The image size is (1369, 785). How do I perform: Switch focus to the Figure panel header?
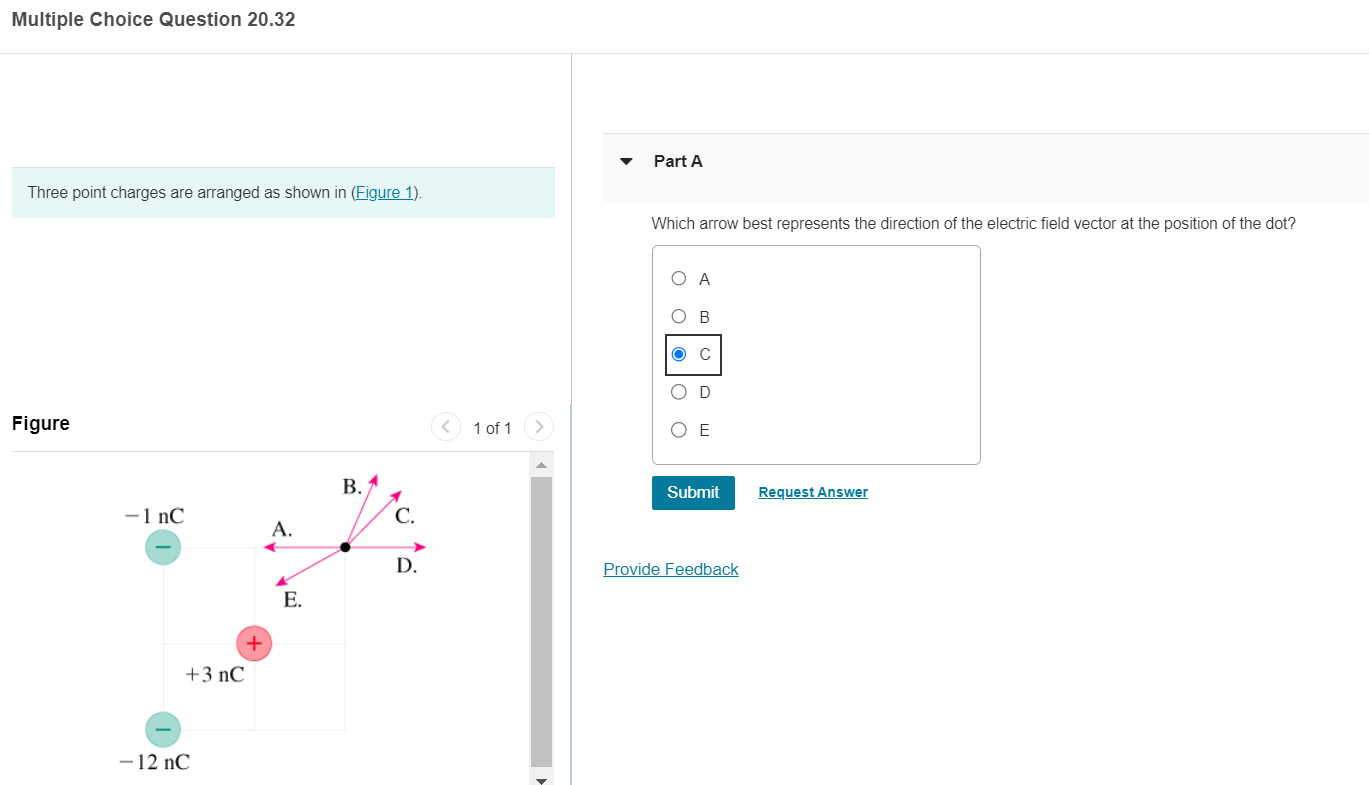point(40,423)
